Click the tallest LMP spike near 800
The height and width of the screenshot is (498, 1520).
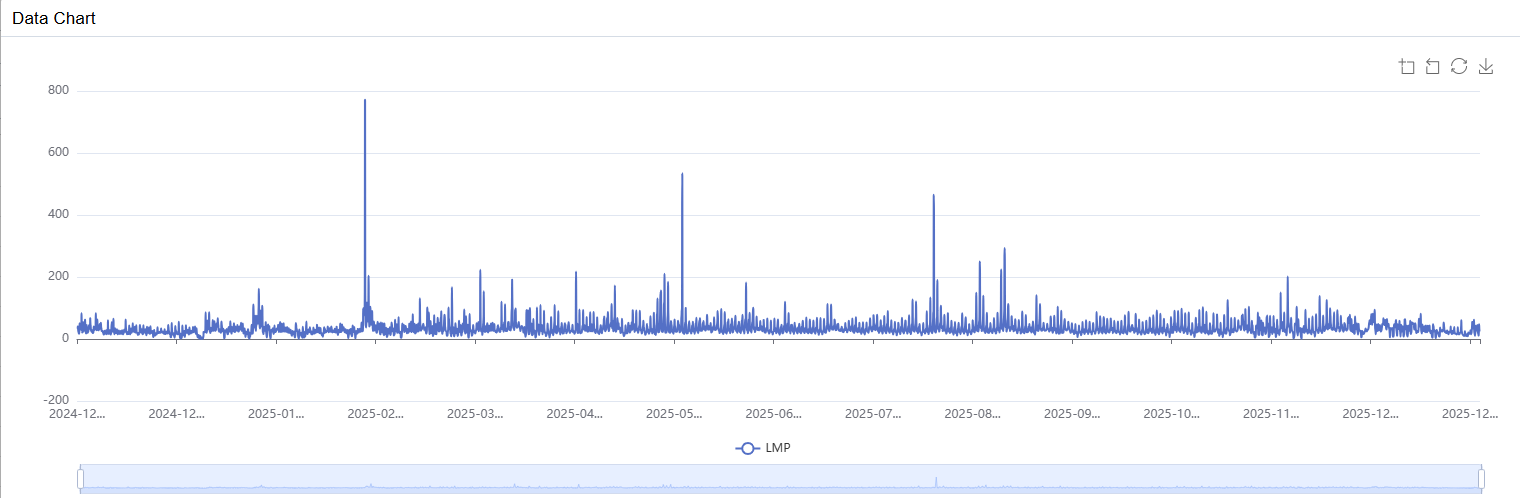pos(365,101)
